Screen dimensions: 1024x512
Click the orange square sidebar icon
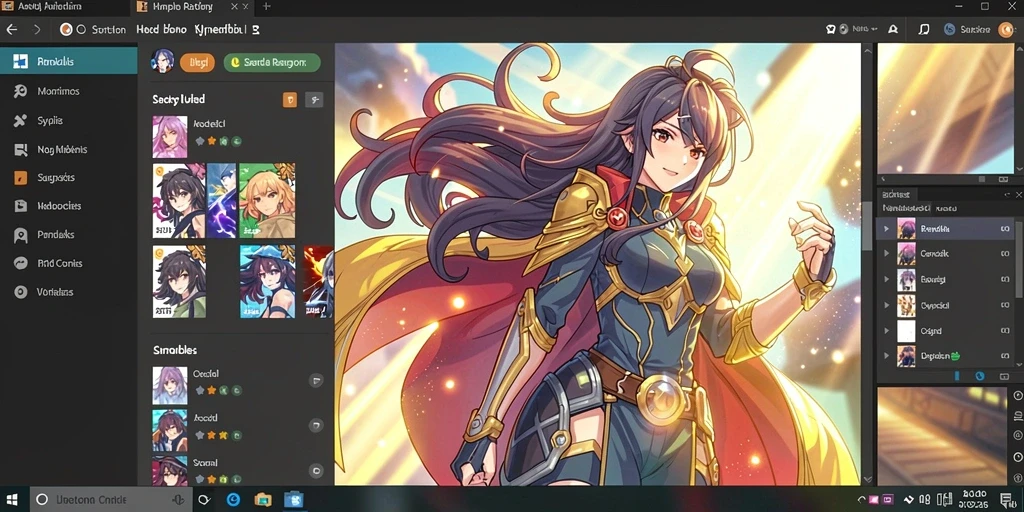pyautogui.click(x=20, y=178)
